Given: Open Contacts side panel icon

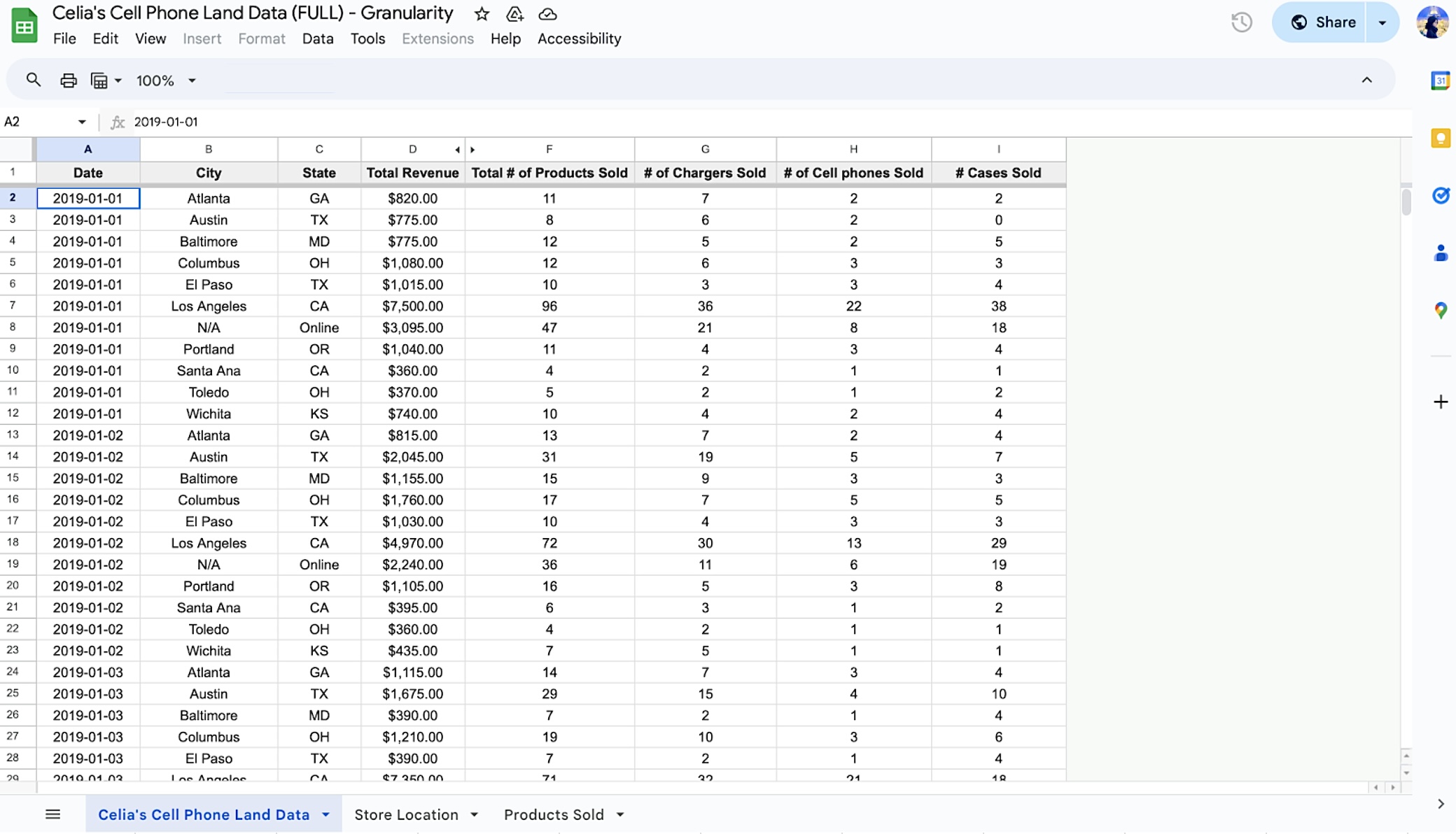Looking at the screenshot, I should pyautogui.click(x=1440, y=253).
